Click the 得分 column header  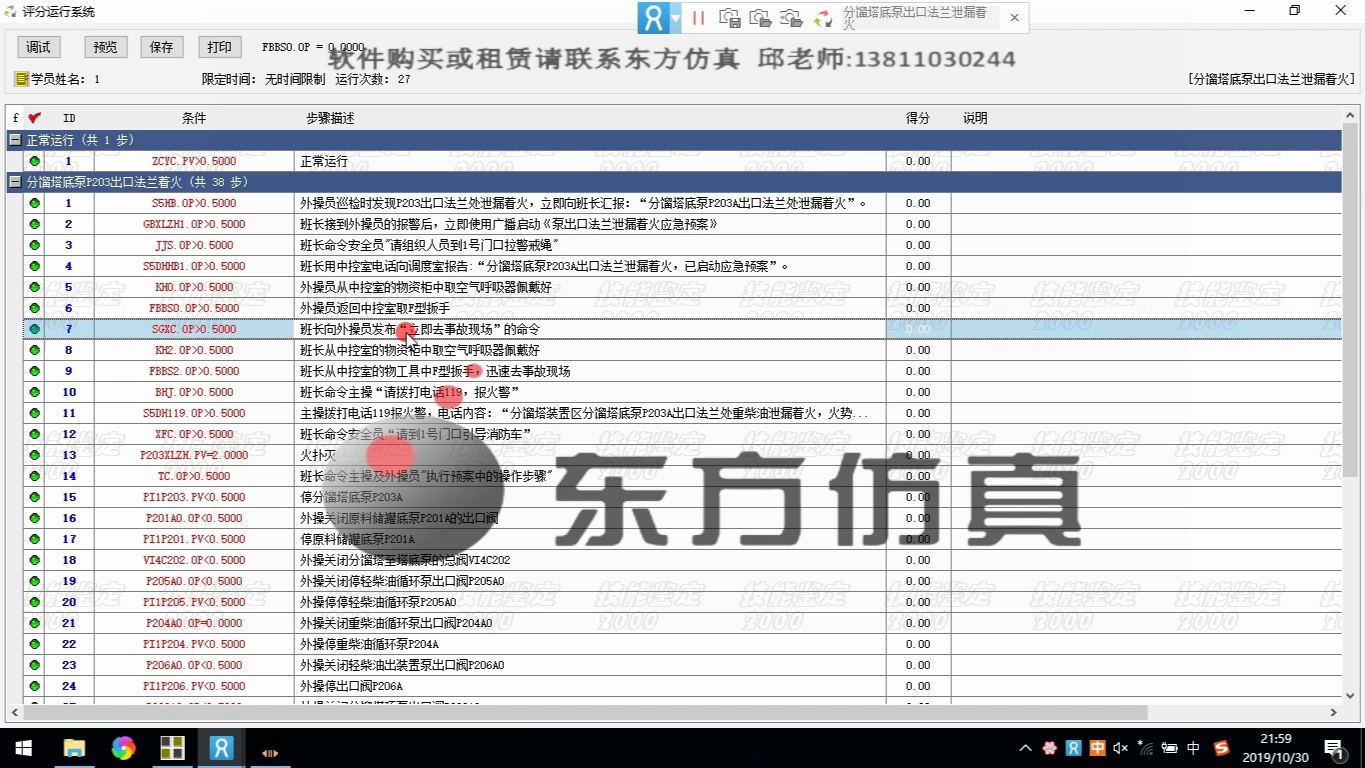pyautogui.click(x=917, y=118)
